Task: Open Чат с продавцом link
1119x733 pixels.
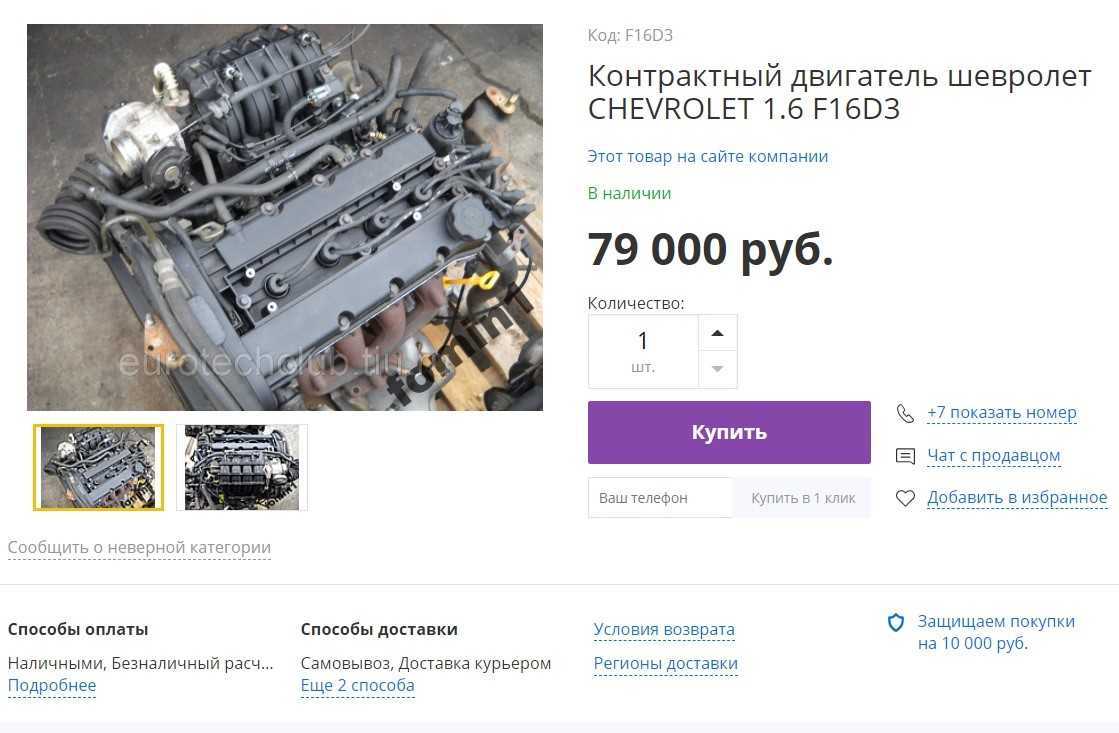Action: point(993,455)
